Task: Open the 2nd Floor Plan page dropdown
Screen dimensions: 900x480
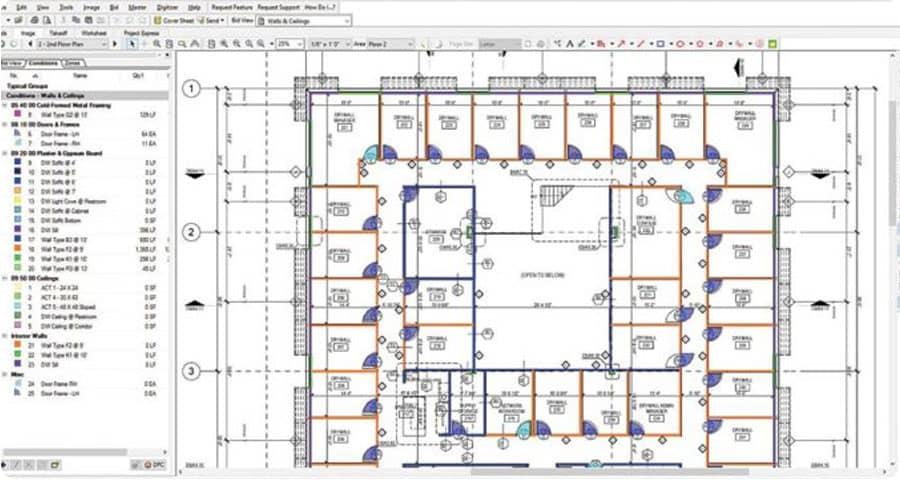Action: click(x=72, y=44)
